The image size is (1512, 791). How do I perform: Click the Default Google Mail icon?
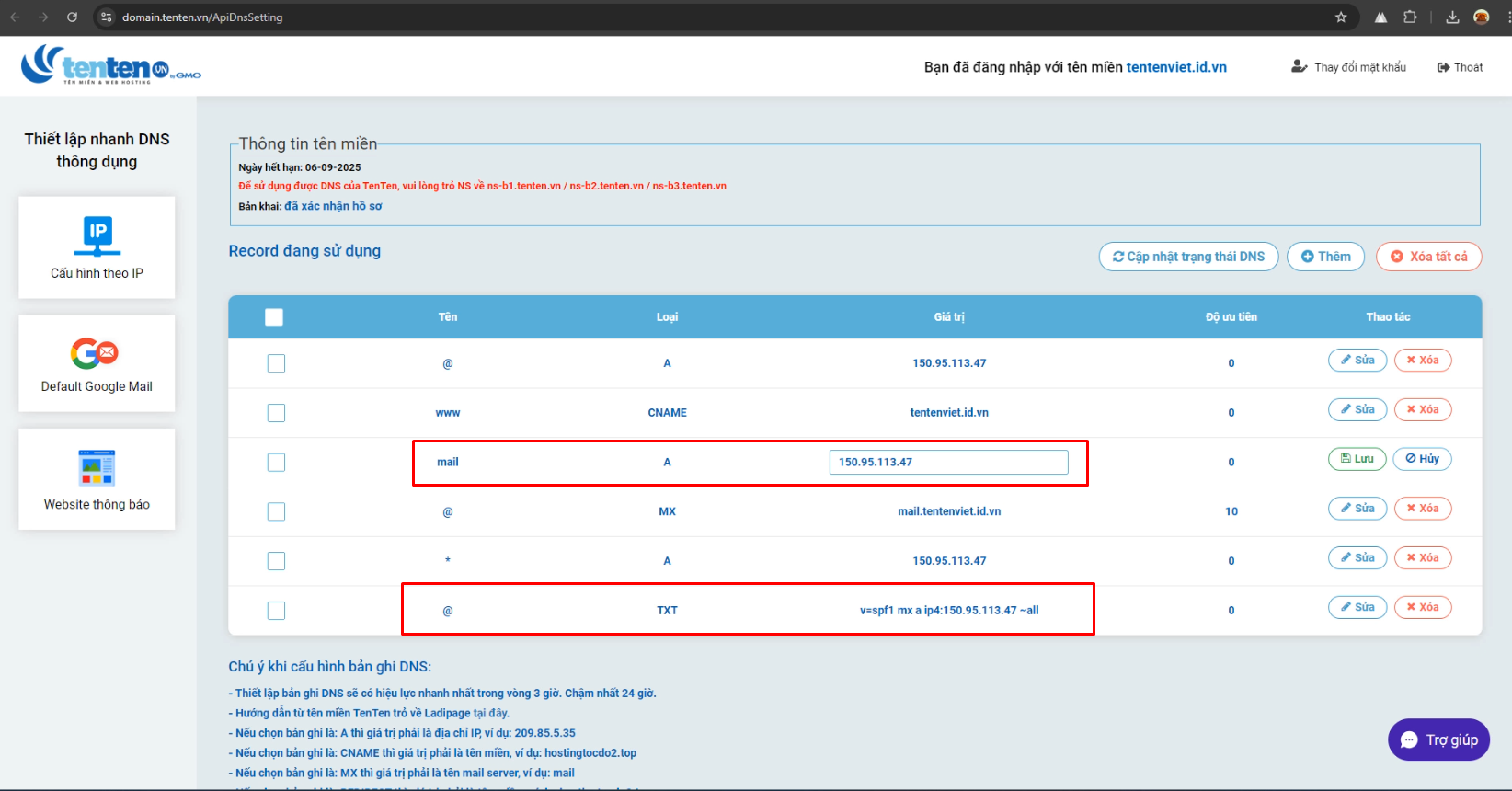point(96,353)
